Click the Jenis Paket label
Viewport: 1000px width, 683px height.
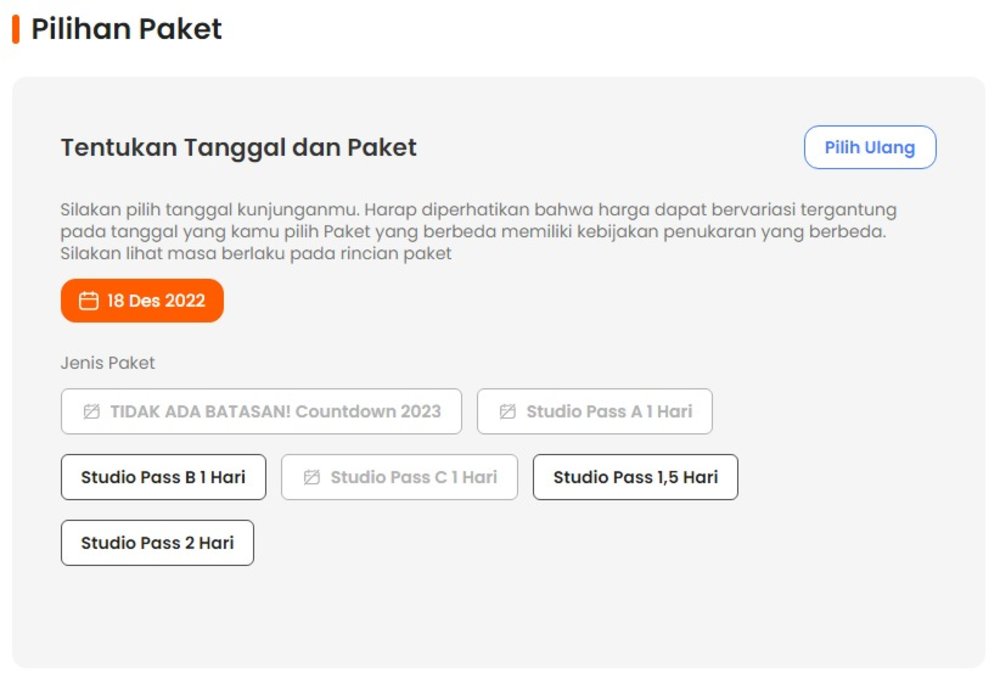tap(108, 363)
